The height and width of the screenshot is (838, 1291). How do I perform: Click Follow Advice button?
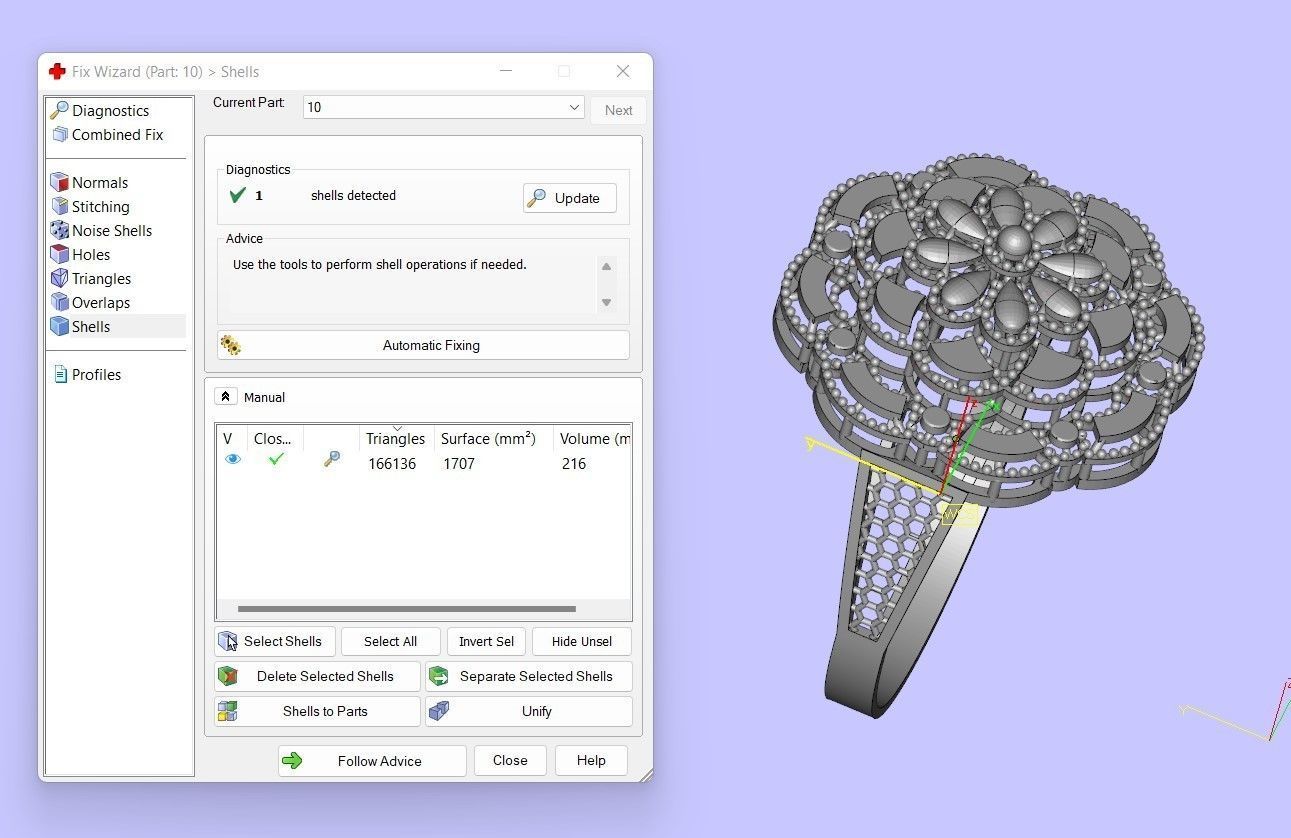(372, 761)
